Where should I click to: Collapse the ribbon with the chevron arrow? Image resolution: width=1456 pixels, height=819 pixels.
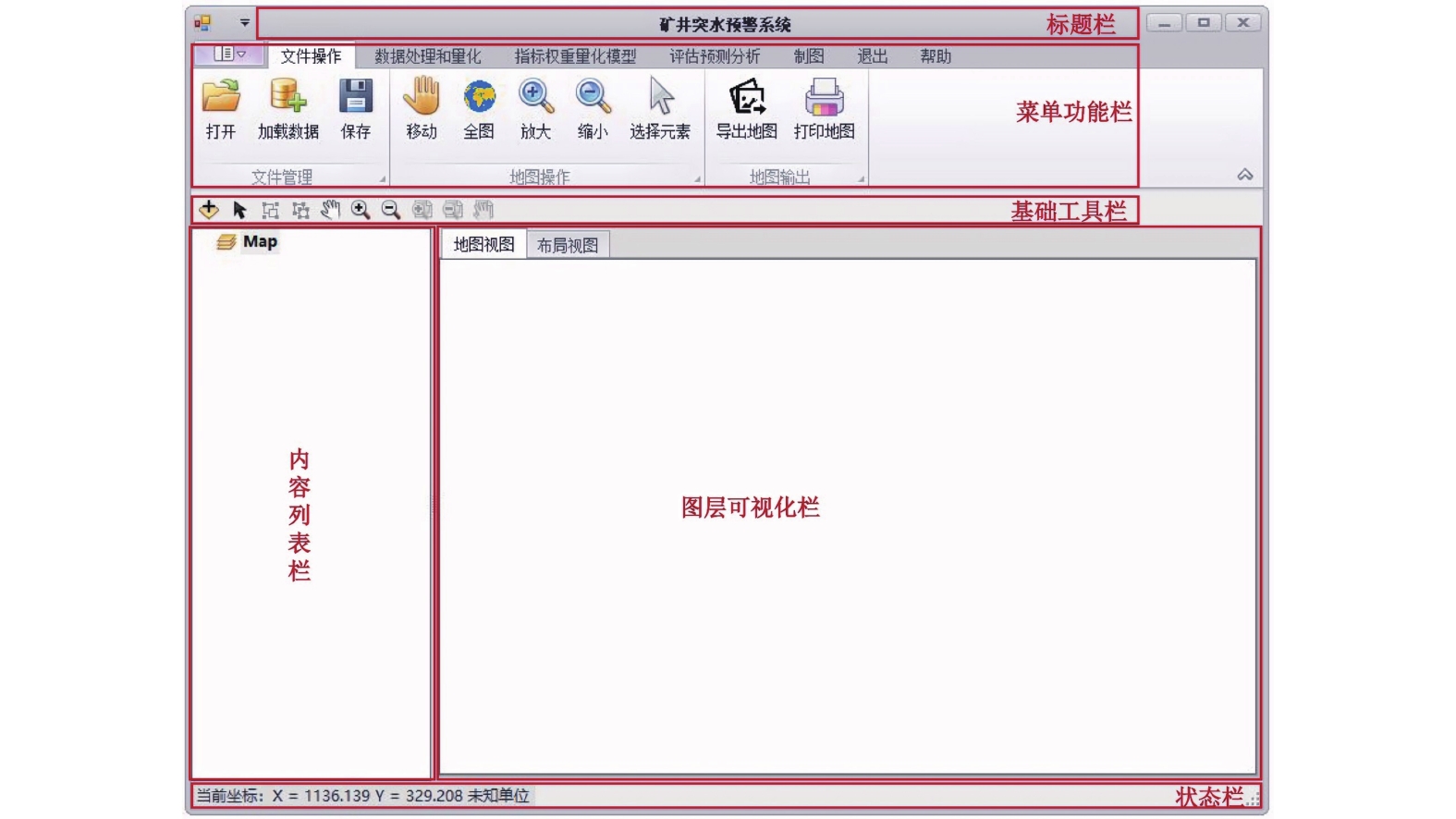[1245, 175]
